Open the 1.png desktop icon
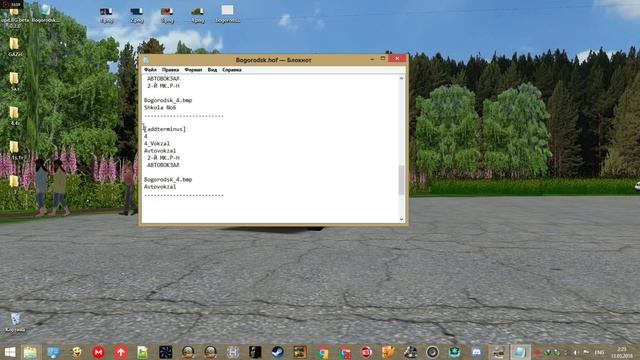 coord(106,15)
